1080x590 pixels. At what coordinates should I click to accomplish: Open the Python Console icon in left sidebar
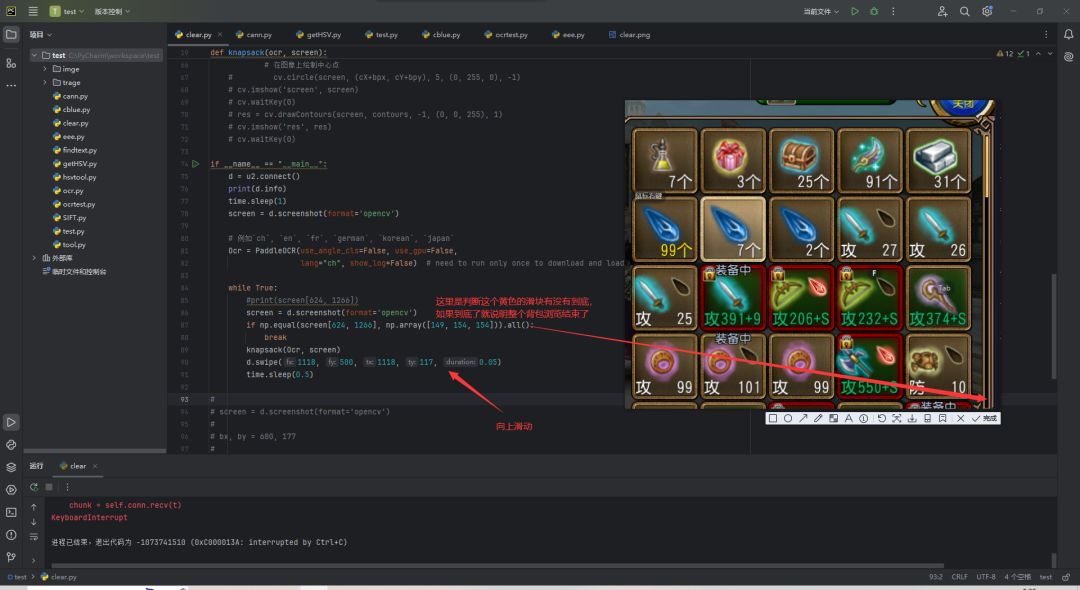click(x=11, y=445)
